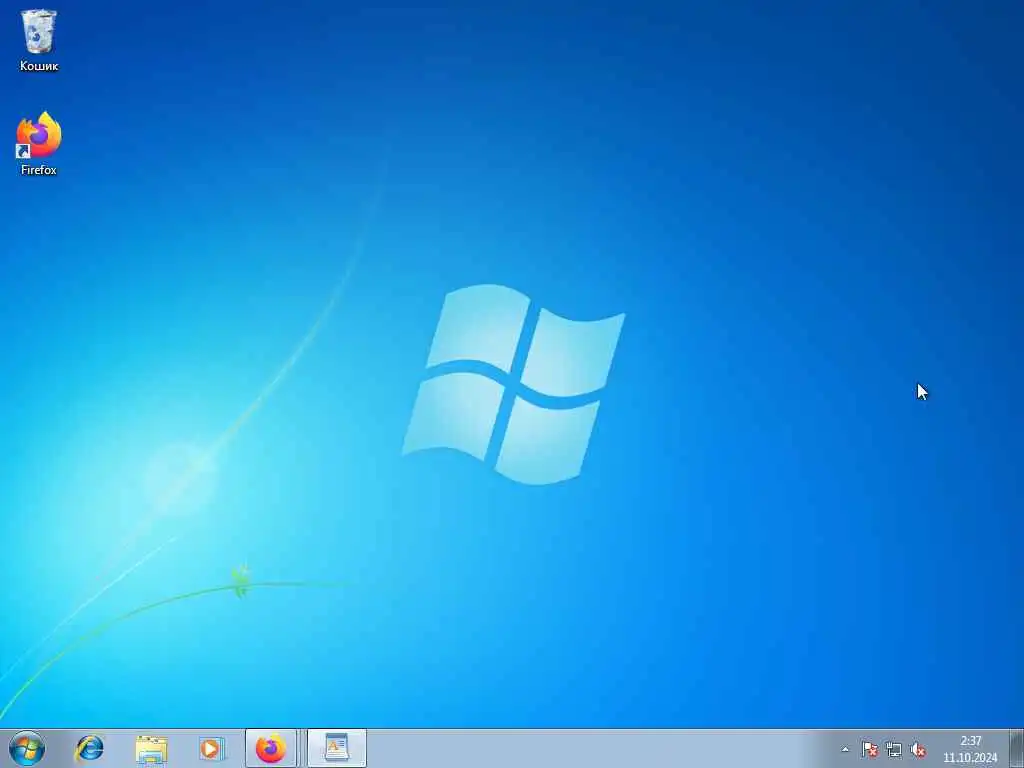
Task: Show hidden tray icons arrow
Action: point(845,750)
